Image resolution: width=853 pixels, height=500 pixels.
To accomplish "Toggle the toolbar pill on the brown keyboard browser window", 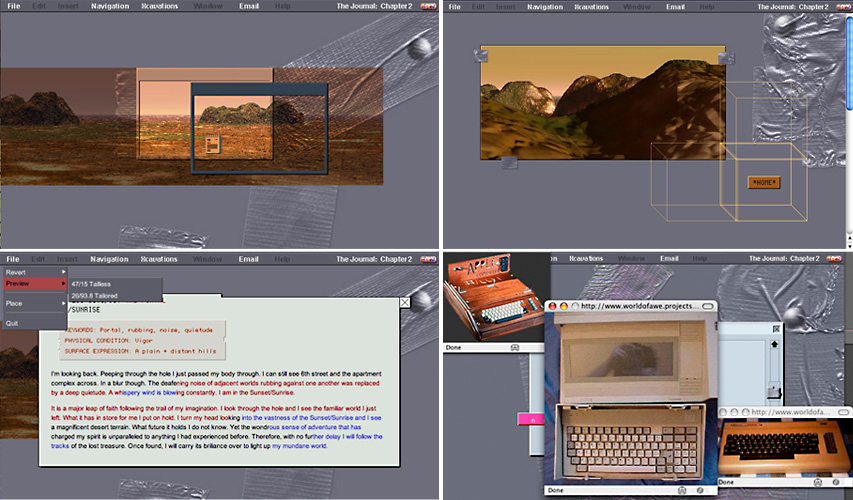I will pyautogui.click(x=844, y=412).
